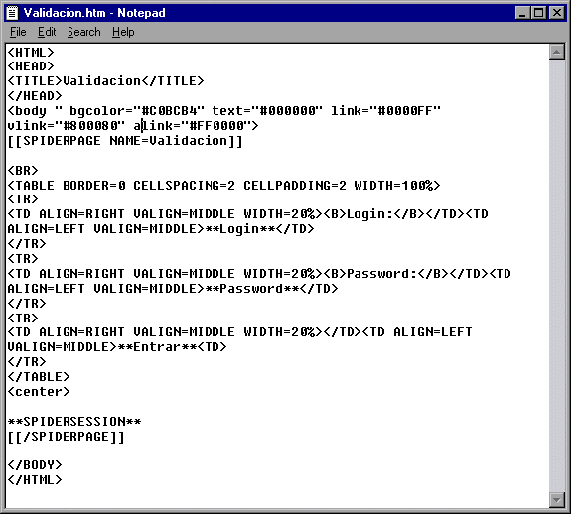571x514 pixels.
Task: Click the <HTML> opening tag line
Action: click(31, 52)
